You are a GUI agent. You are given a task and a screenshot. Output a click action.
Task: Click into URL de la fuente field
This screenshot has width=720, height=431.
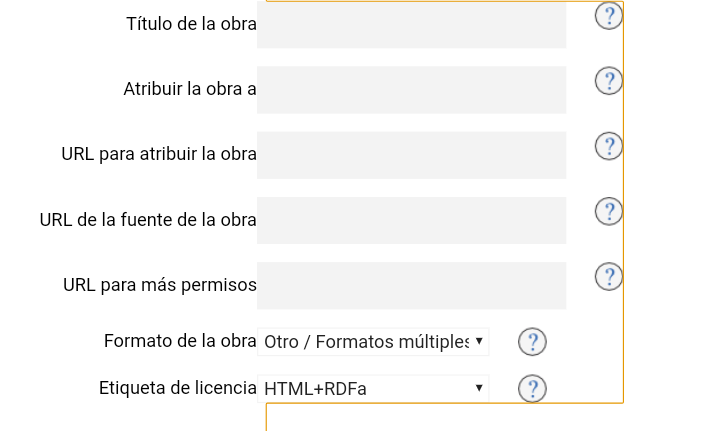[411, 220]
